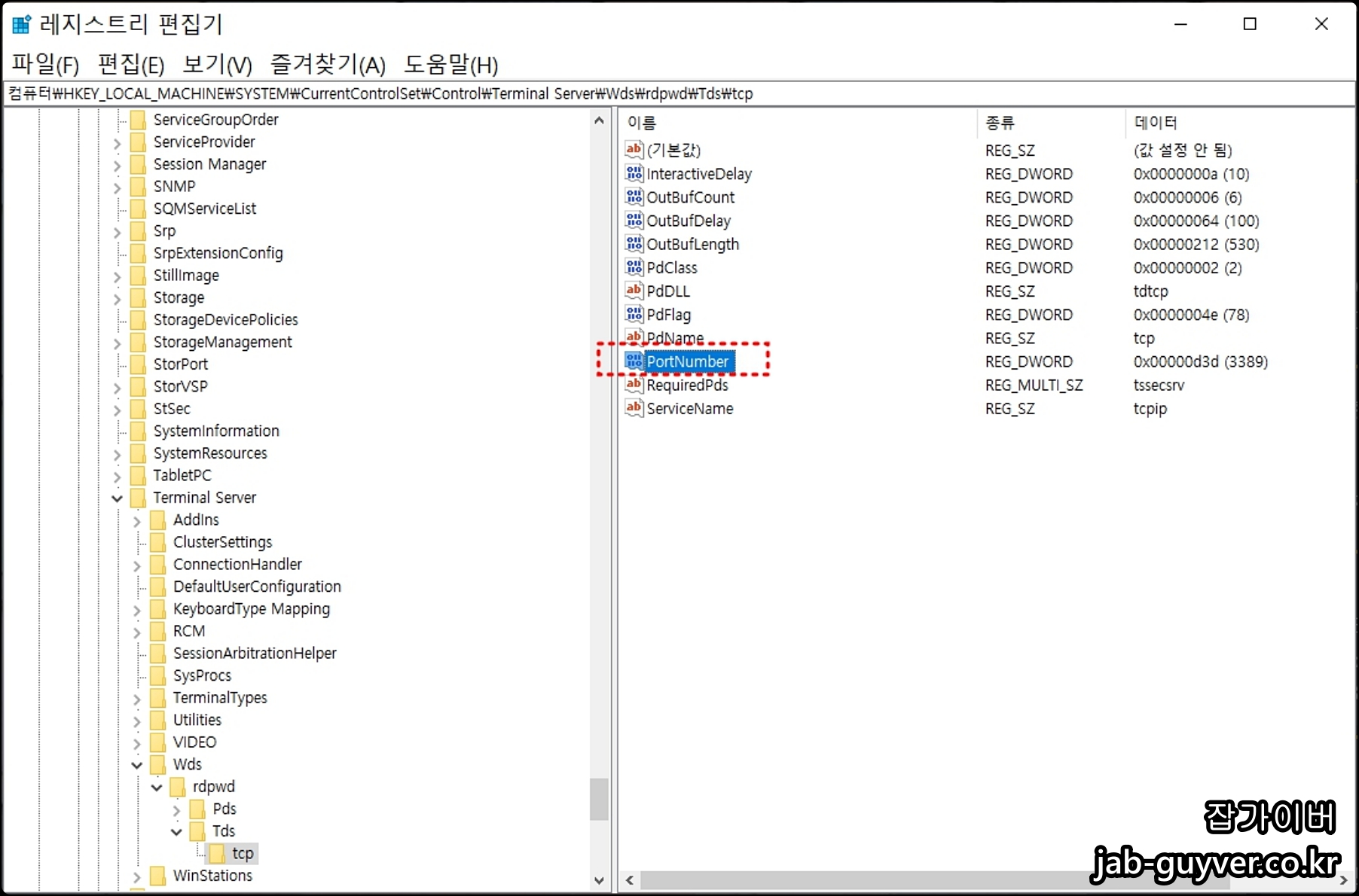Open the 보기(V) menu
The width and height of the screenshot is (1359, 896).
(218, 65)
